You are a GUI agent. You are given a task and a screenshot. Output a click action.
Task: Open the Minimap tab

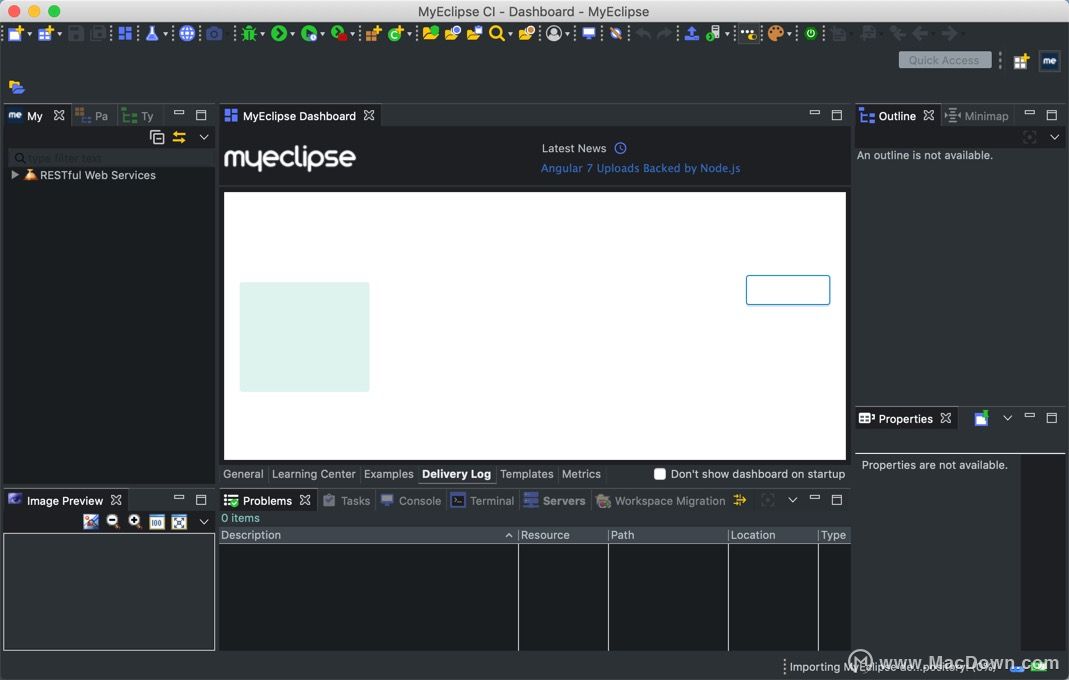click(977, 116)
